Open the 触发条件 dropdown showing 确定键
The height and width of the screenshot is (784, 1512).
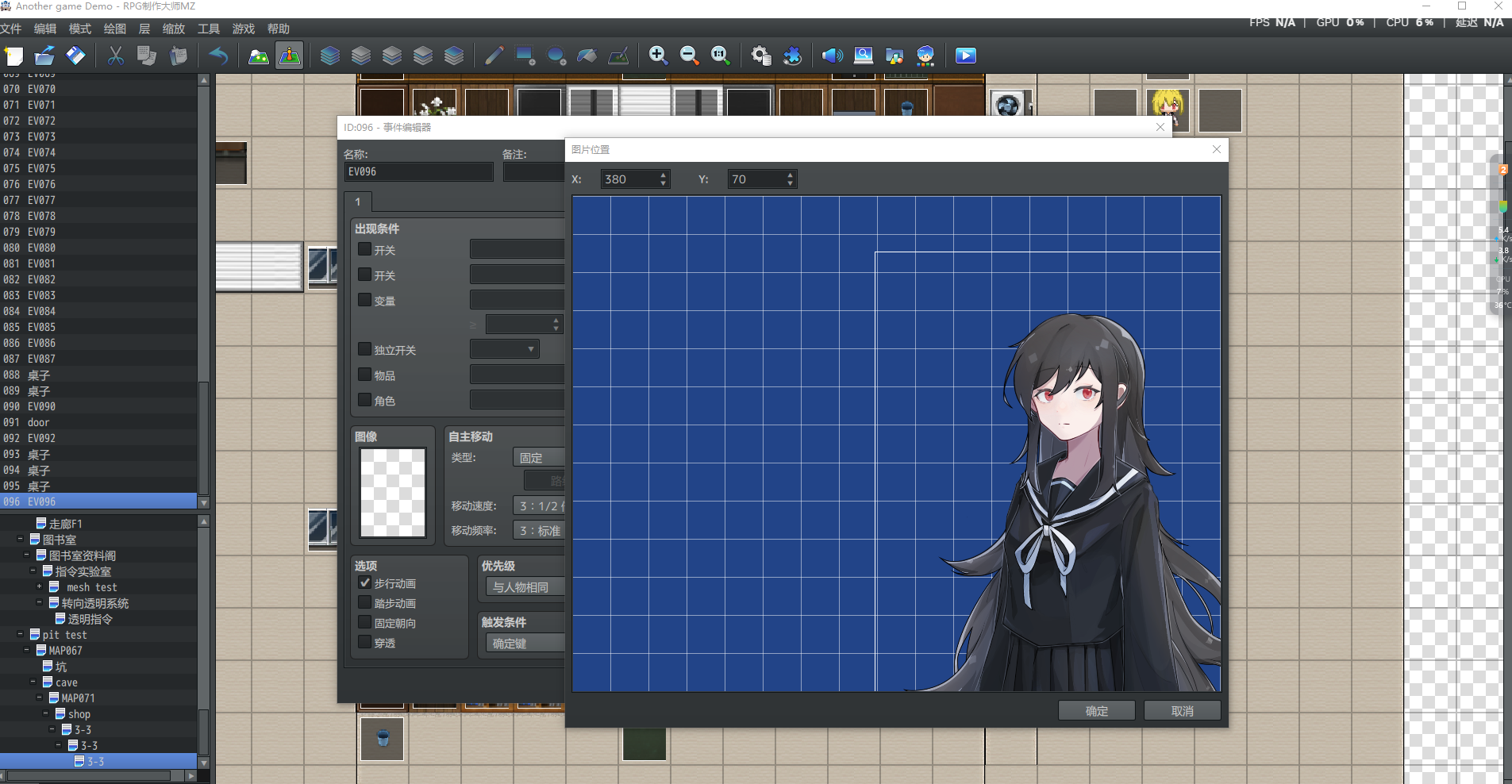pyautogui.click(x=525, y=643)
